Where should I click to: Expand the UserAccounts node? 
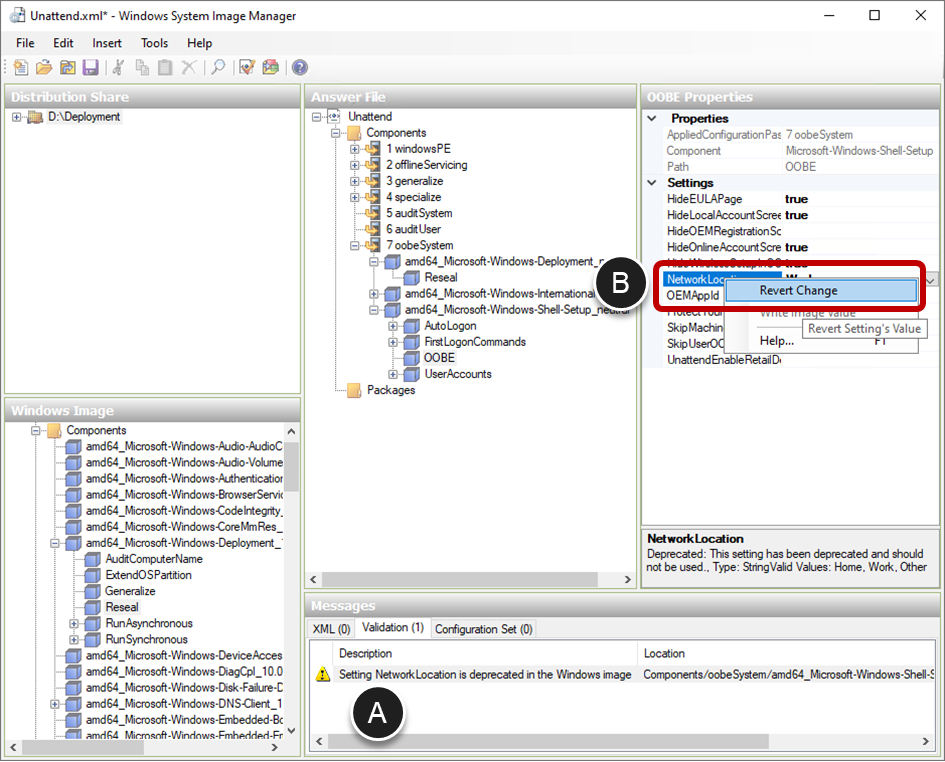coord(394,374)
